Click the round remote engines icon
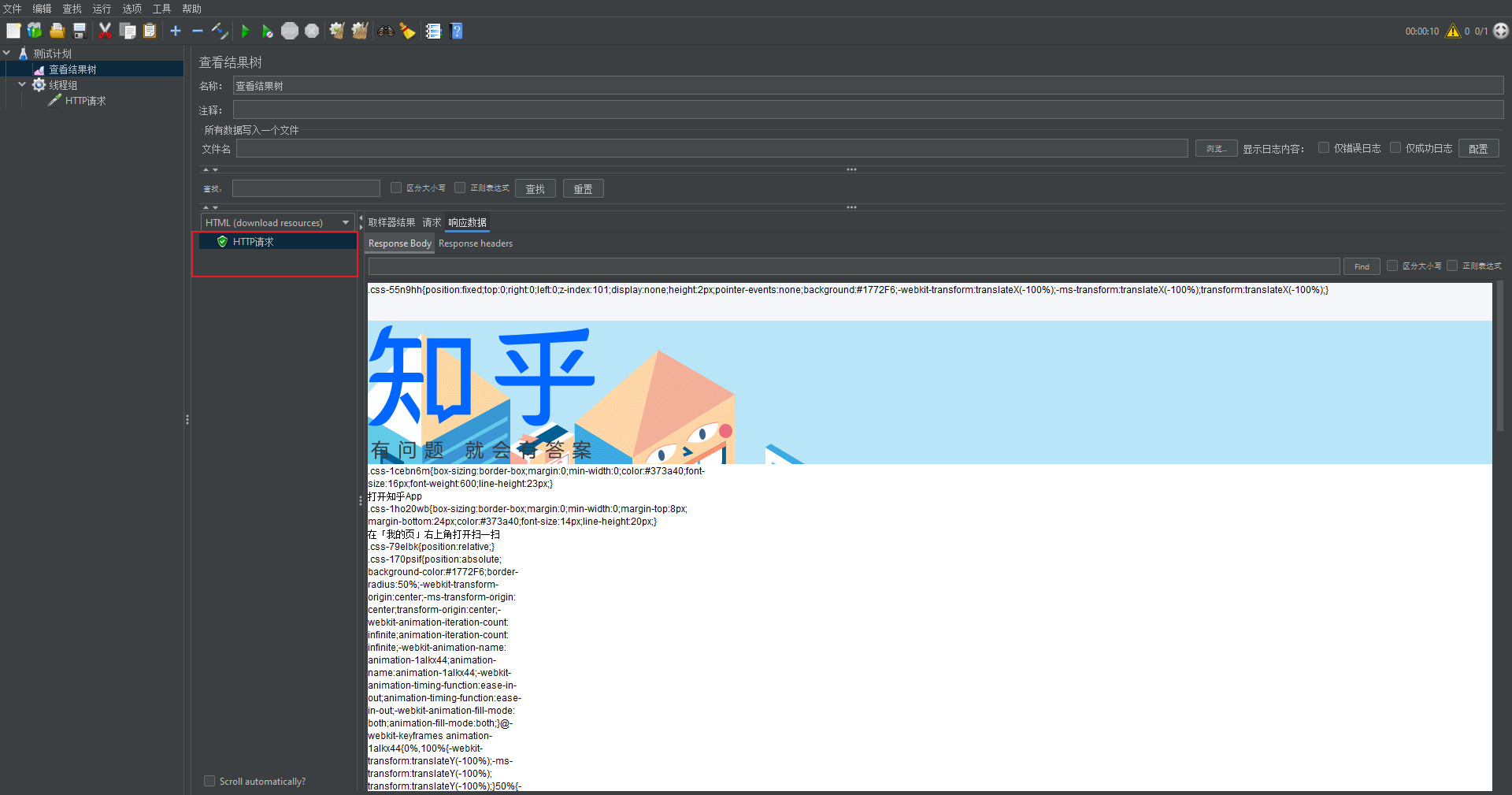 [1501, 31]
